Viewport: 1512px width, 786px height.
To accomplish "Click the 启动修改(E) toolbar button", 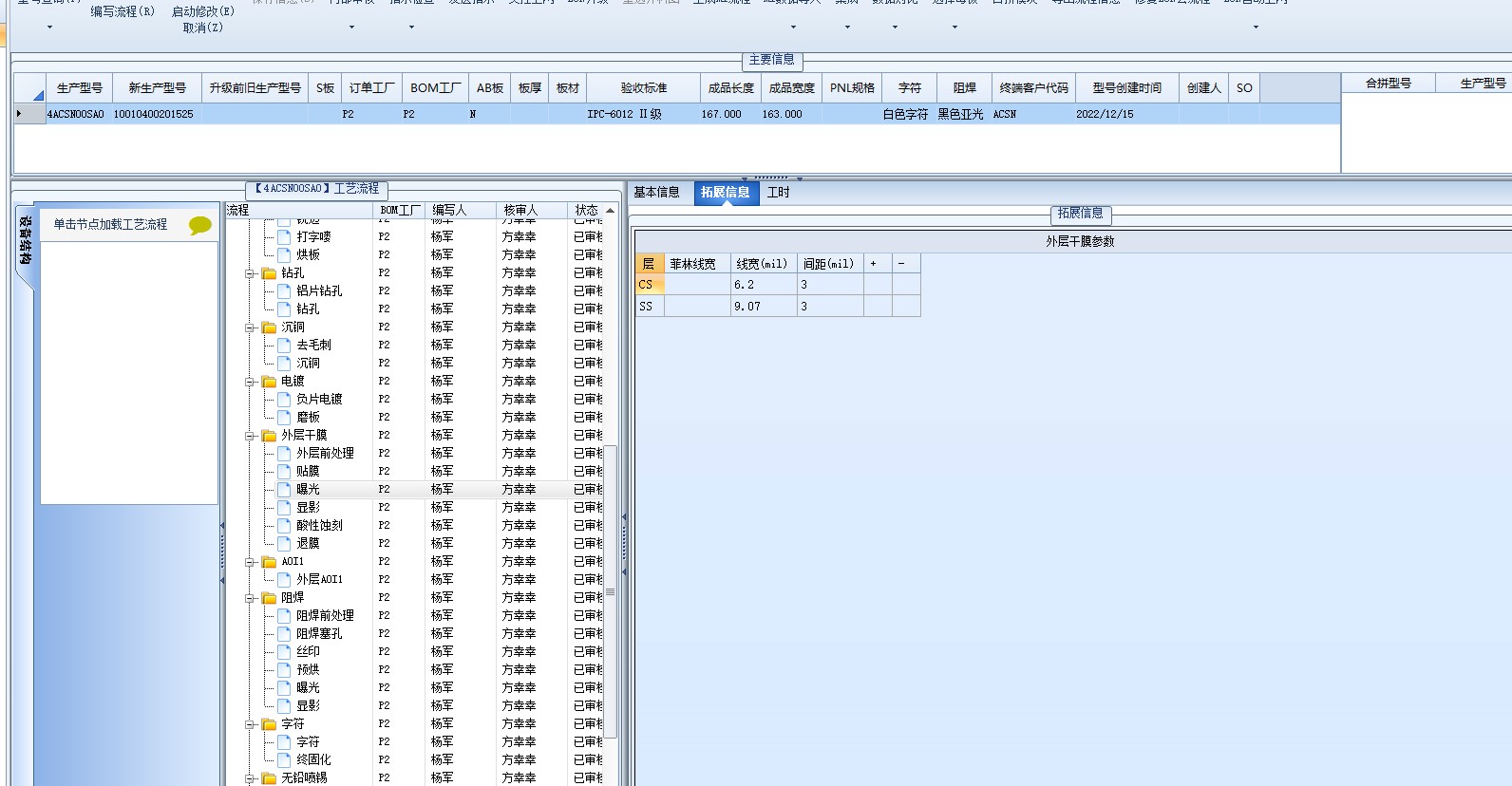I will point(203,11).
